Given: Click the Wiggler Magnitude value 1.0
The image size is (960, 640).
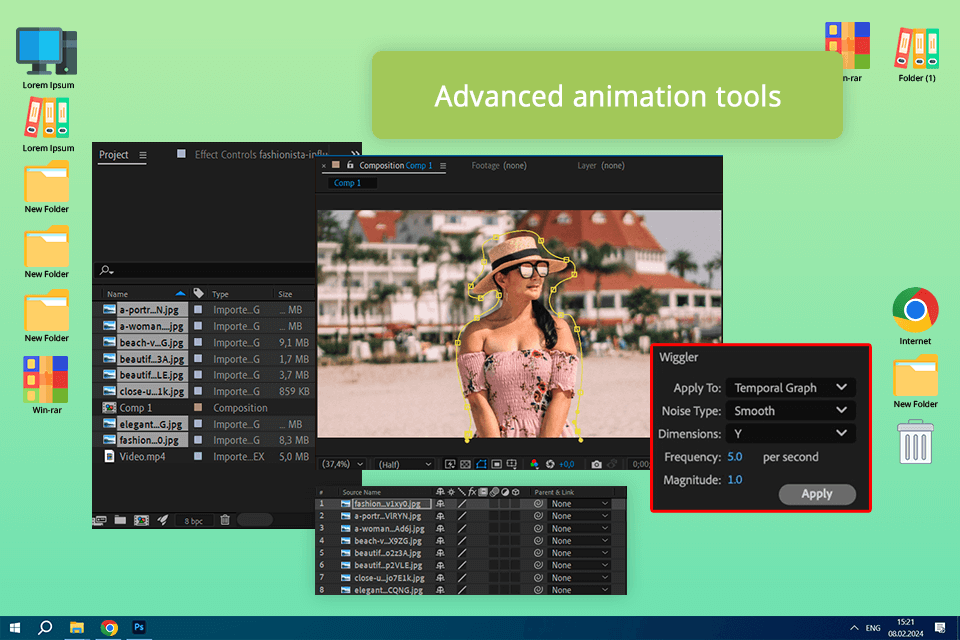Looking at the screenshot, I should pos(735,480).
